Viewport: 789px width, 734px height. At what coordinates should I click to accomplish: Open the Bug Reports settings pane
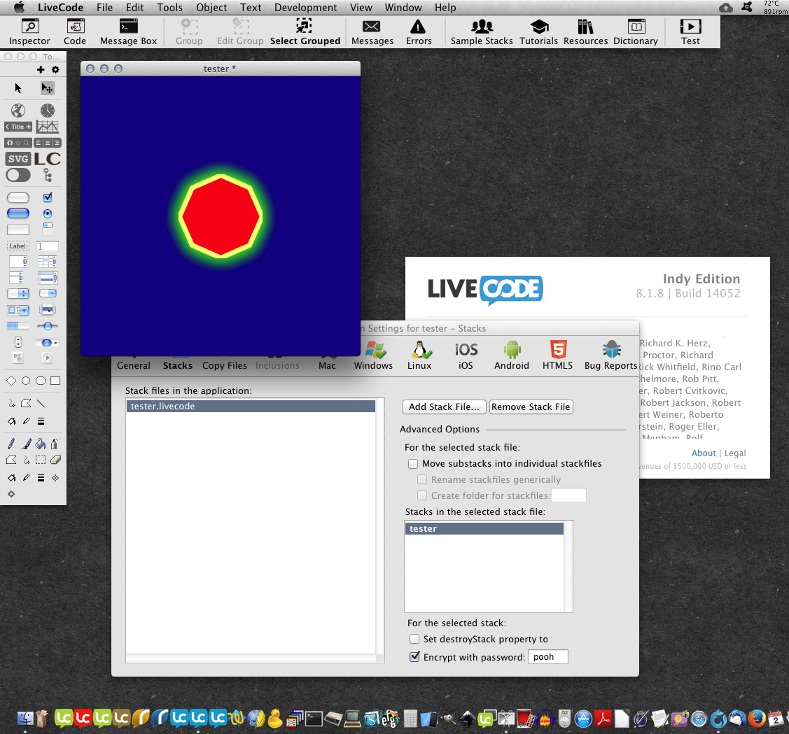coord(610,354)
